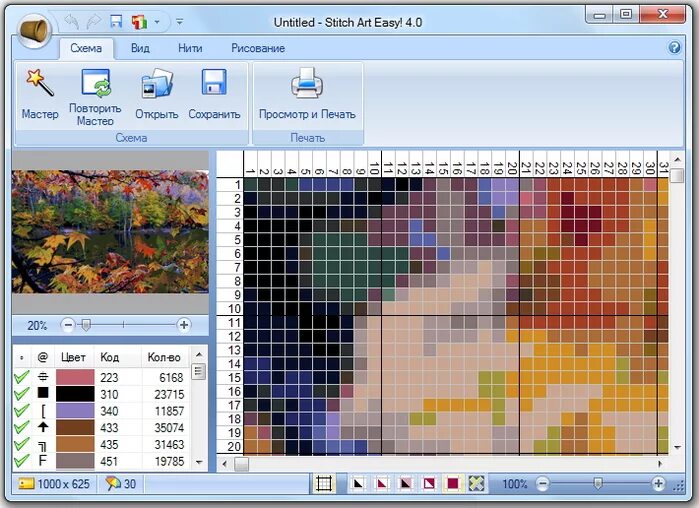699x508 pixels.
Task: Switch to the Рисование ribbon tab
Action: point(258,48)
